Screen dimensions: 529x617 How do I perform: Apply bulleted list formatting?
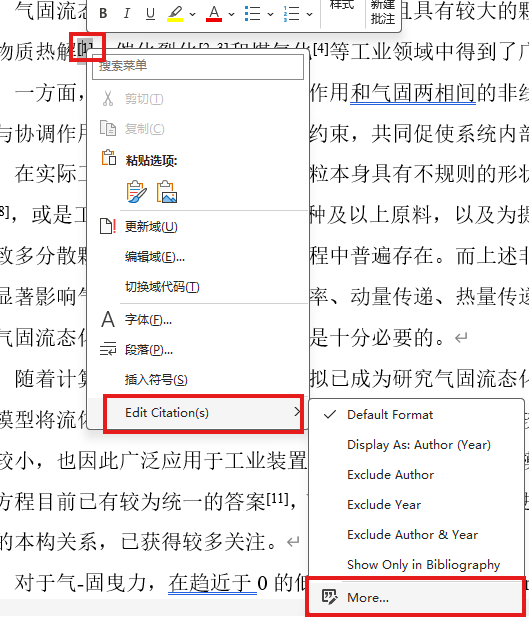click(x=252, y=13)
